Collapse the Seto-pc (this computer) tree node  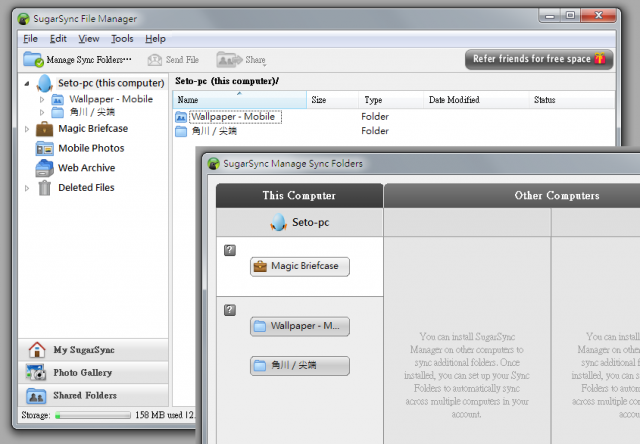pos(27,84)
